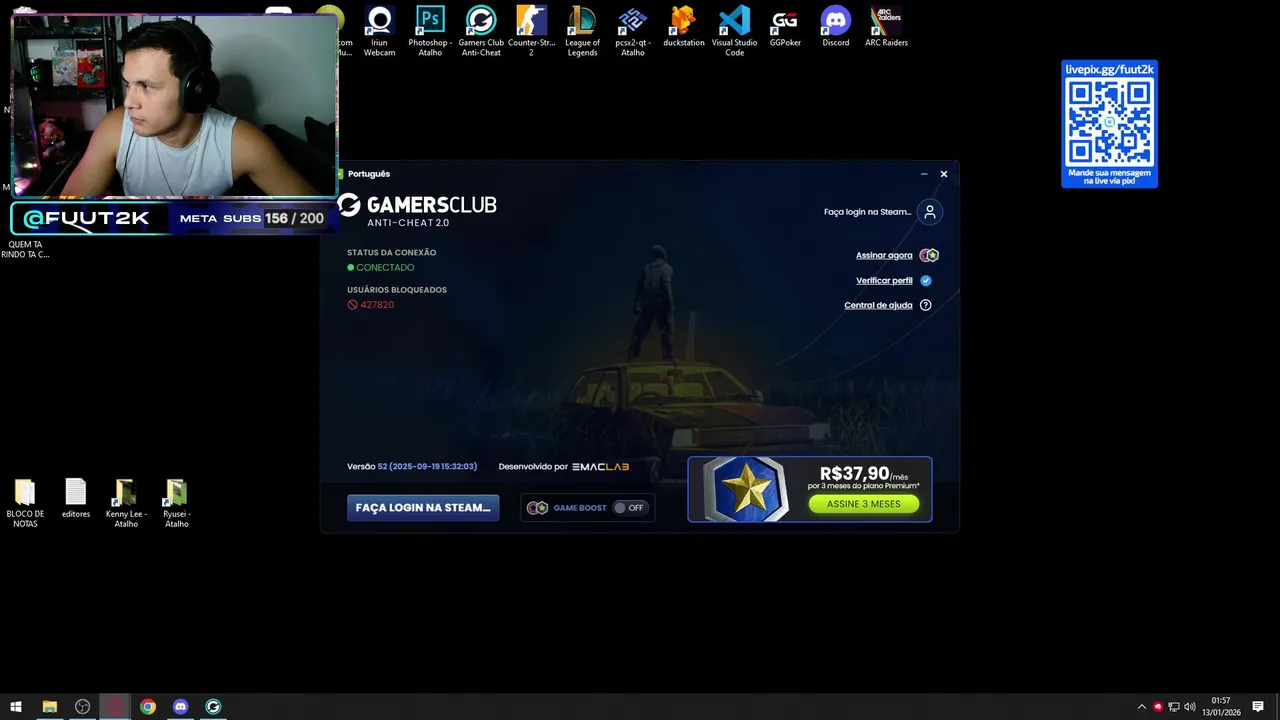Open the duckstation desktop icon
The height and width of the screenshot is (720, 1280).
pos(684,27)
